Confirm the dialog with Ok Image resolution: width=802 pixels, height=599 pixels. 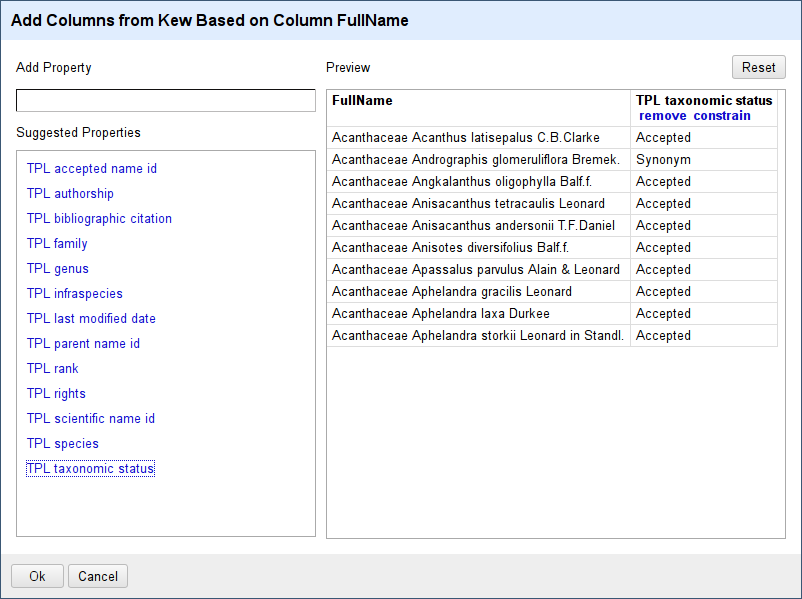pyautogui.click(x=37, y=576)
